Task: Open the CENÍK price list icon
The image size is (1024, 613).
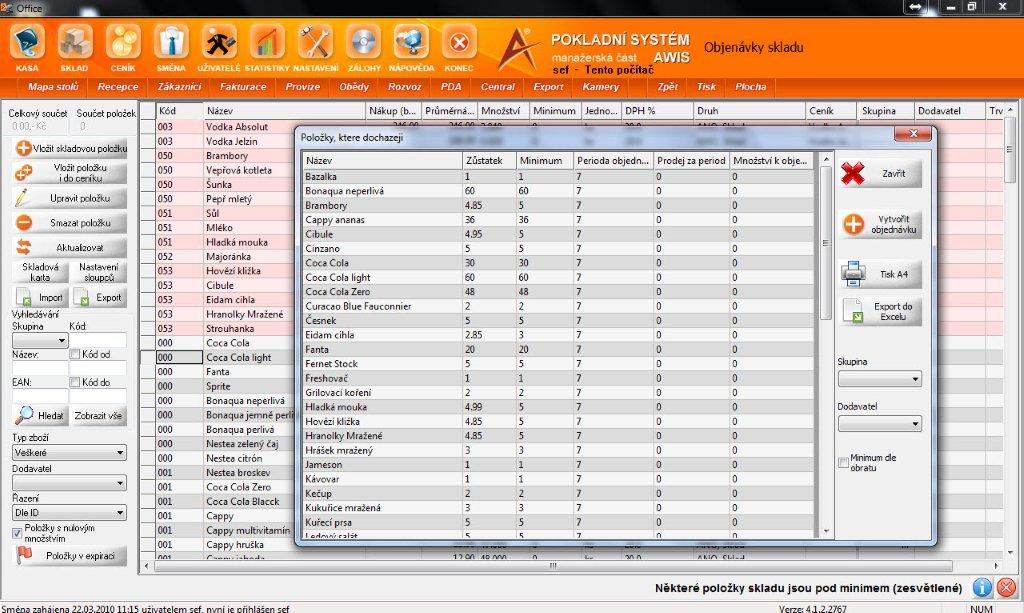Action: [x=123, y=46]
